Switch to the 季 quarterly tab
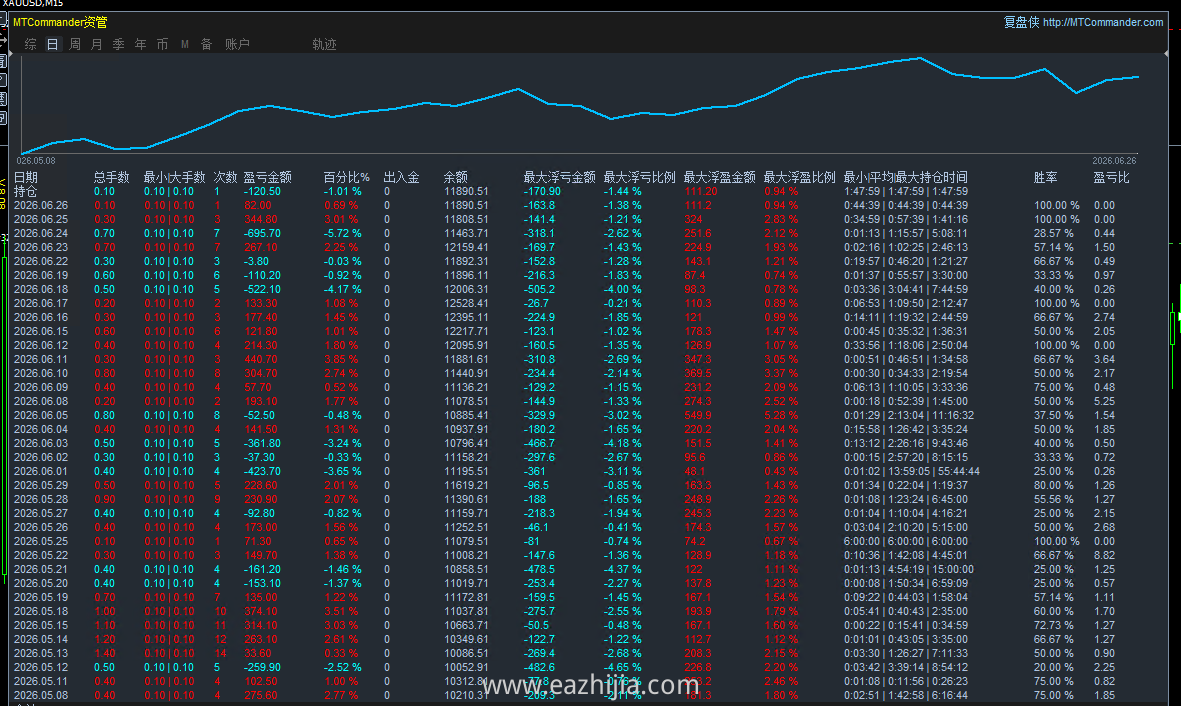The width and height of the screenshot is (1181, 706). [118, 44]
